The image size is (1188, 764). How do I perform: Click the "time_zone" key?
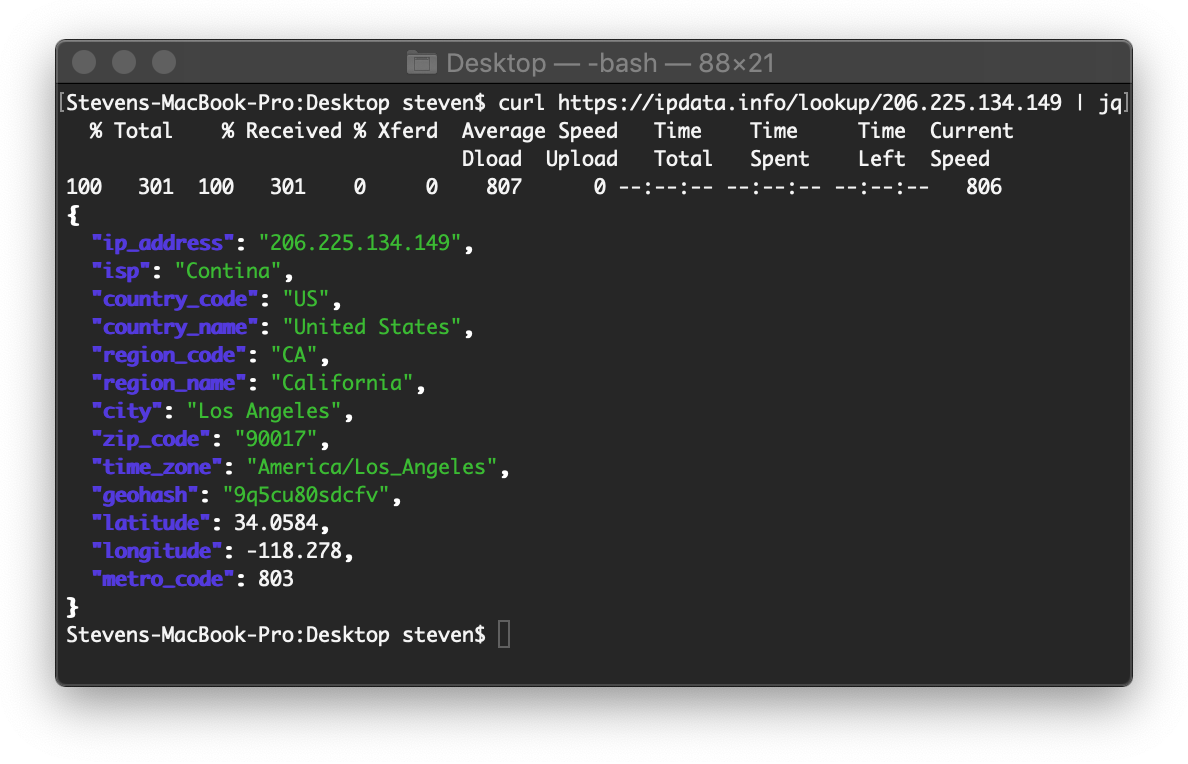pyautogui.click(x=157, y=468)
